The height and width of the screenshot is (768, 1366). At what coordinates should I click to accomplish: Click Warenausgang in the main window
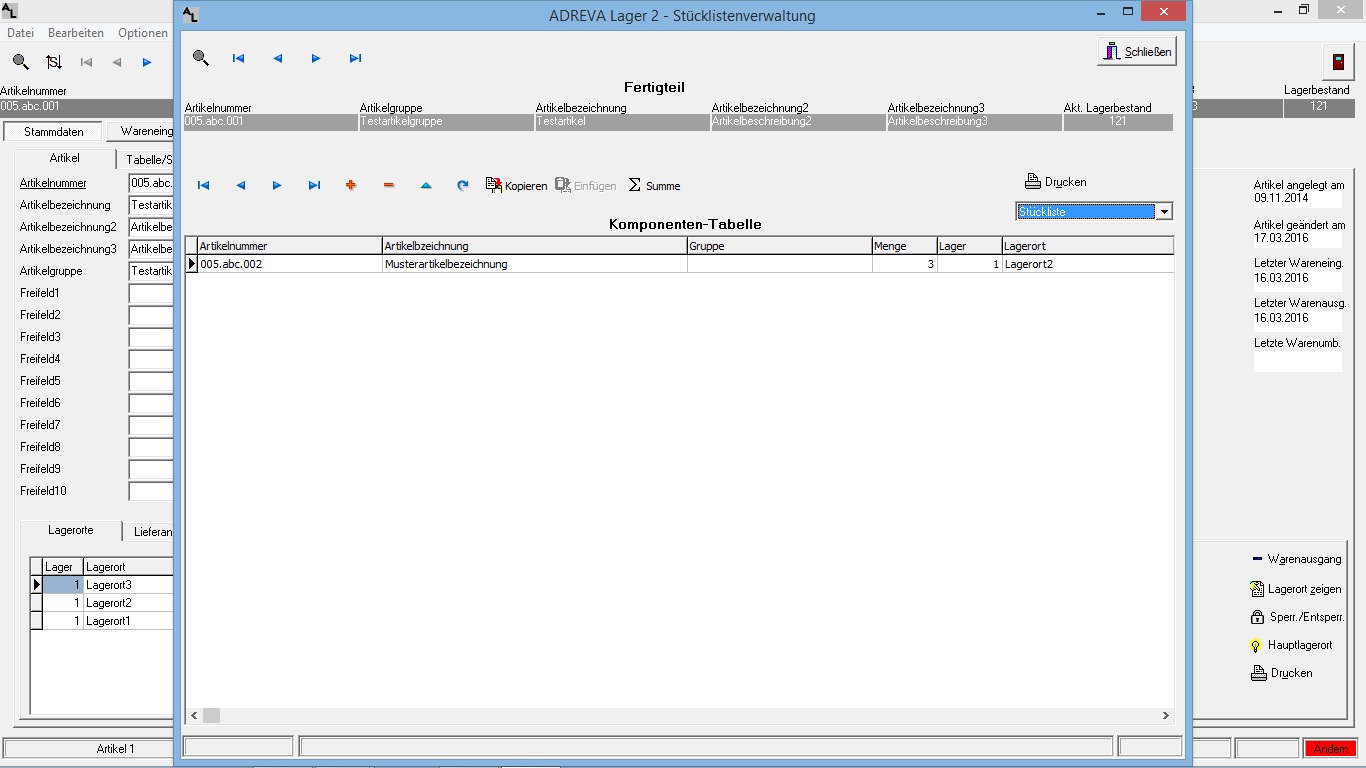[x=1297, y=559]
